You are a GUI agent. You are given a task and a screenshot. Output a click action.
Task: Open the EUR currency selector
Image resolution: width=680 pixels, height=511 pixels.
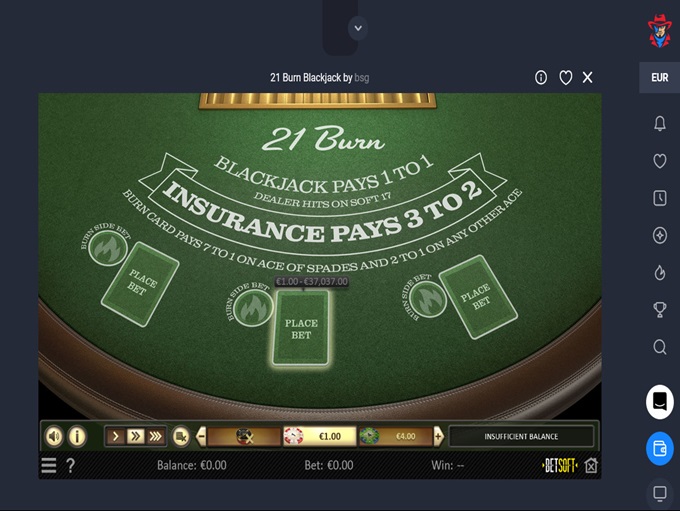[659, 78]
